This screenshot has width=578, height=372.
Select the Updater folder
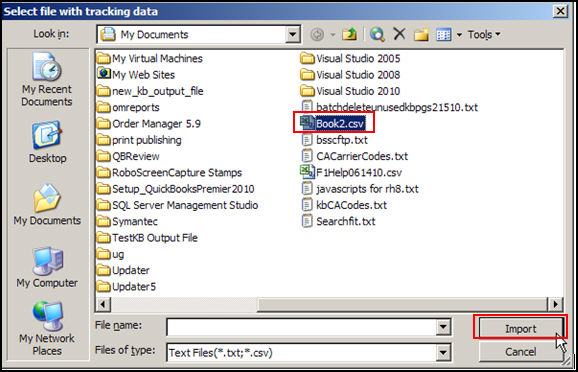coord(123,270)
